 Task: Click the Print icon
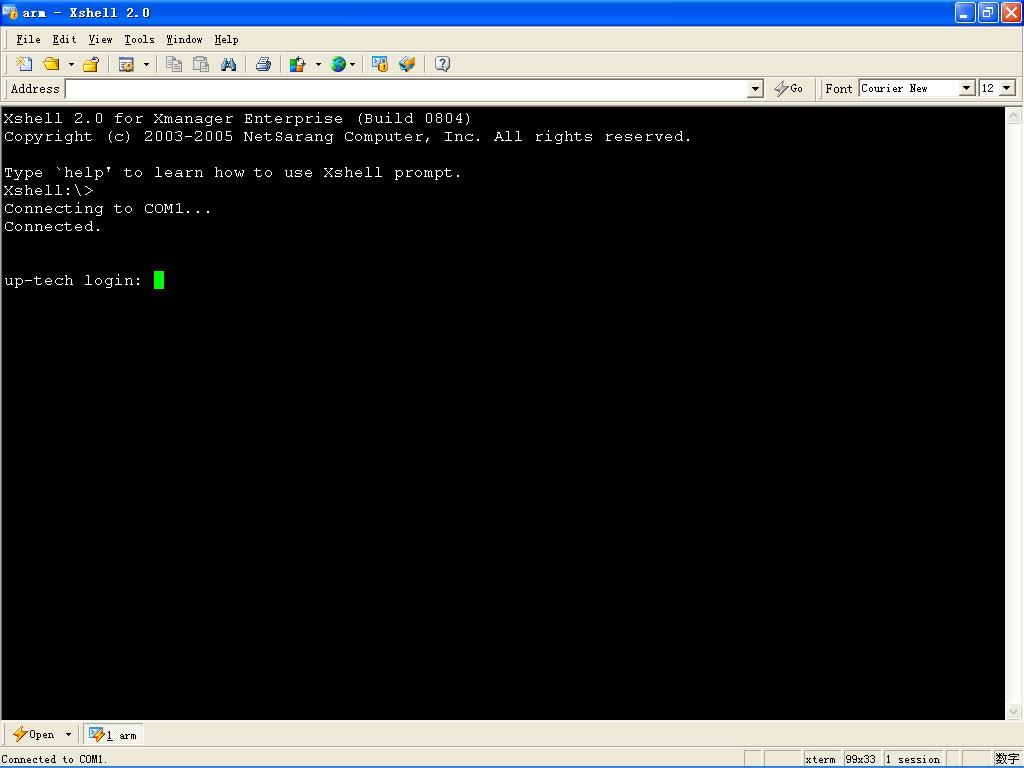(263, 64)
